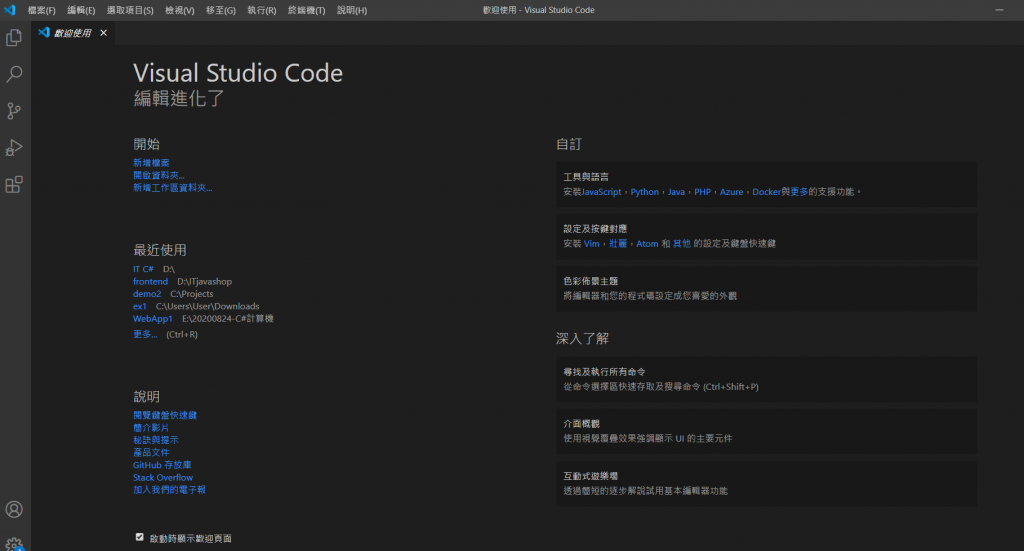Install Docker support link
The height and width of the screenshot is (551, 1024).
click(766, 192)
